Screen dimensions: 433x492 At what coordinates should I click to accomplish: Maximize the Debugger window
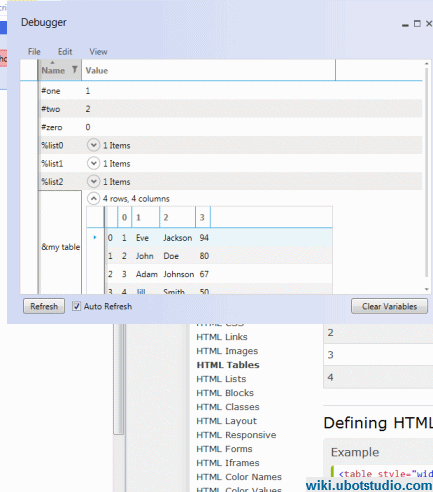point(417,24)
